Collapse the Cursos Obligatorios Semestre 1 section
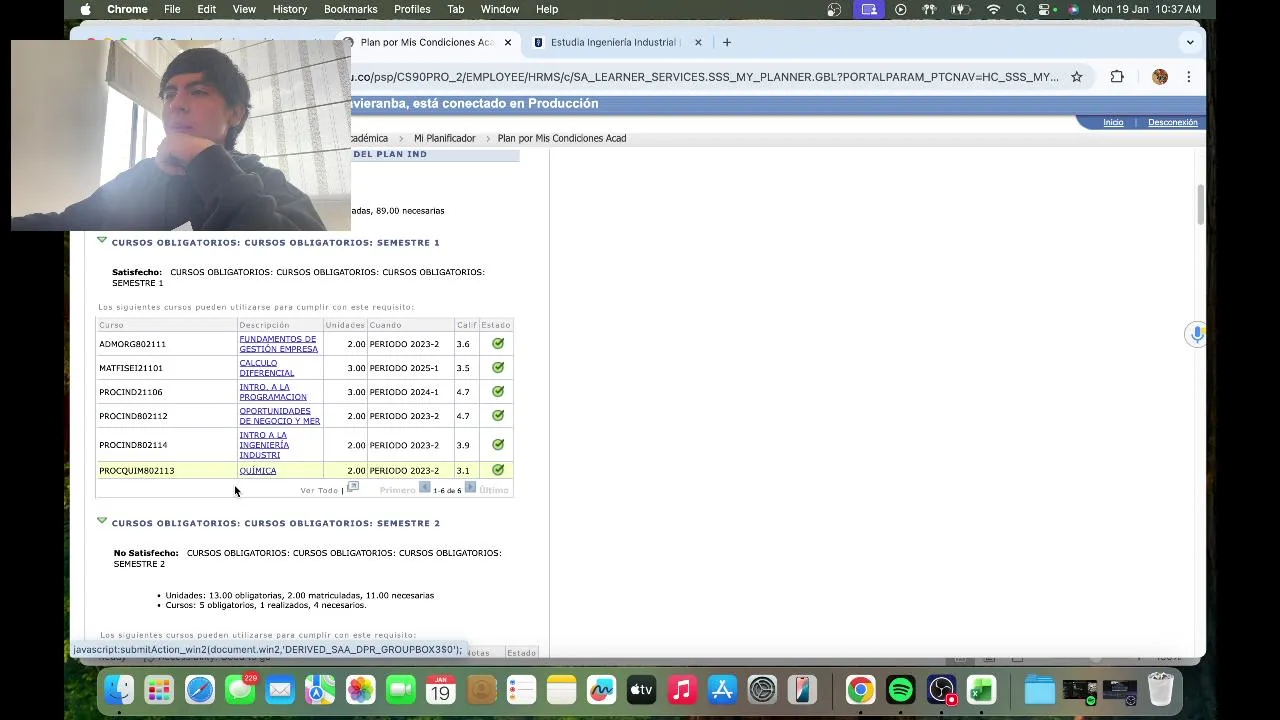This screenshot has height=720, width=1280. pyautogui.click(x=102, y=241)
